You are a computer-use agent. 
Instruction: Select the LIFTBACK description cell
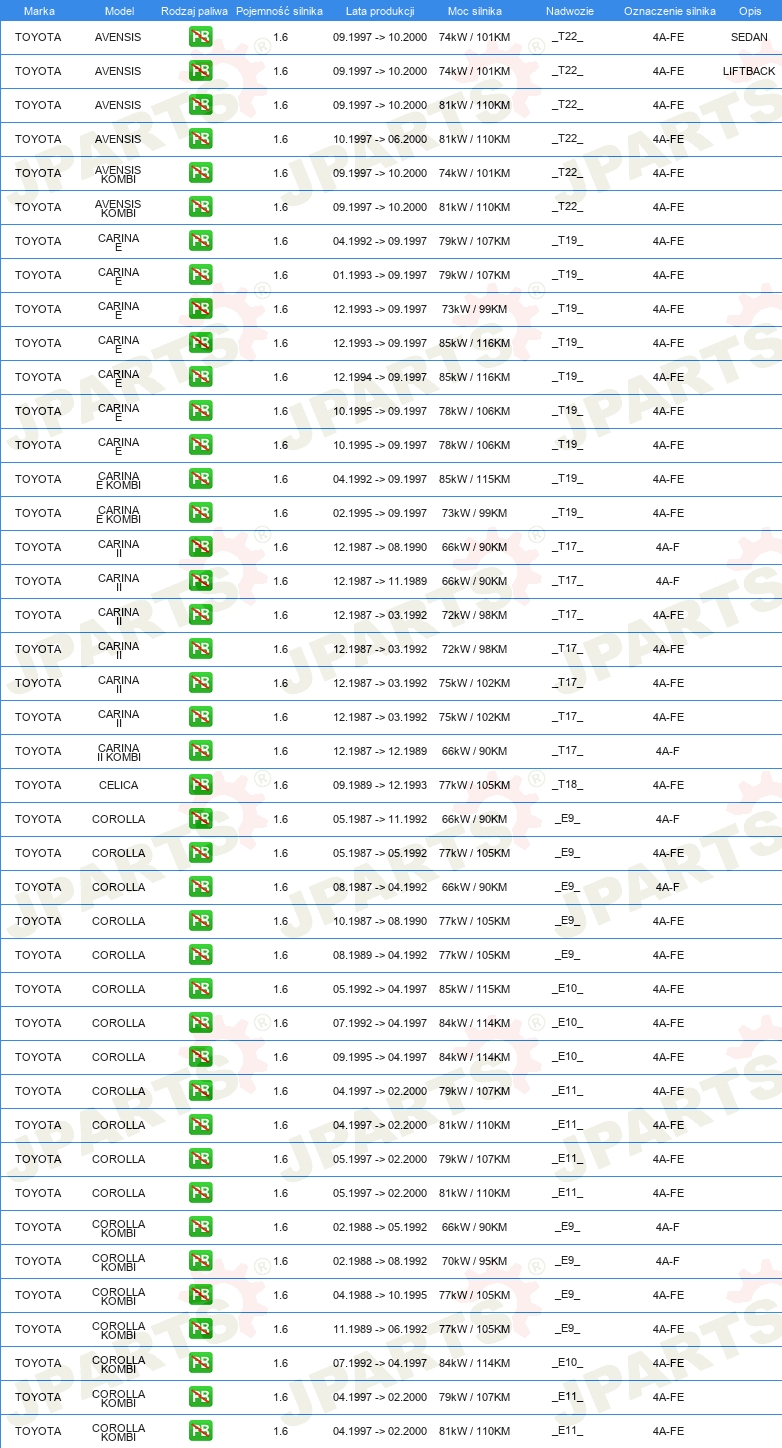tap(749, 71)
